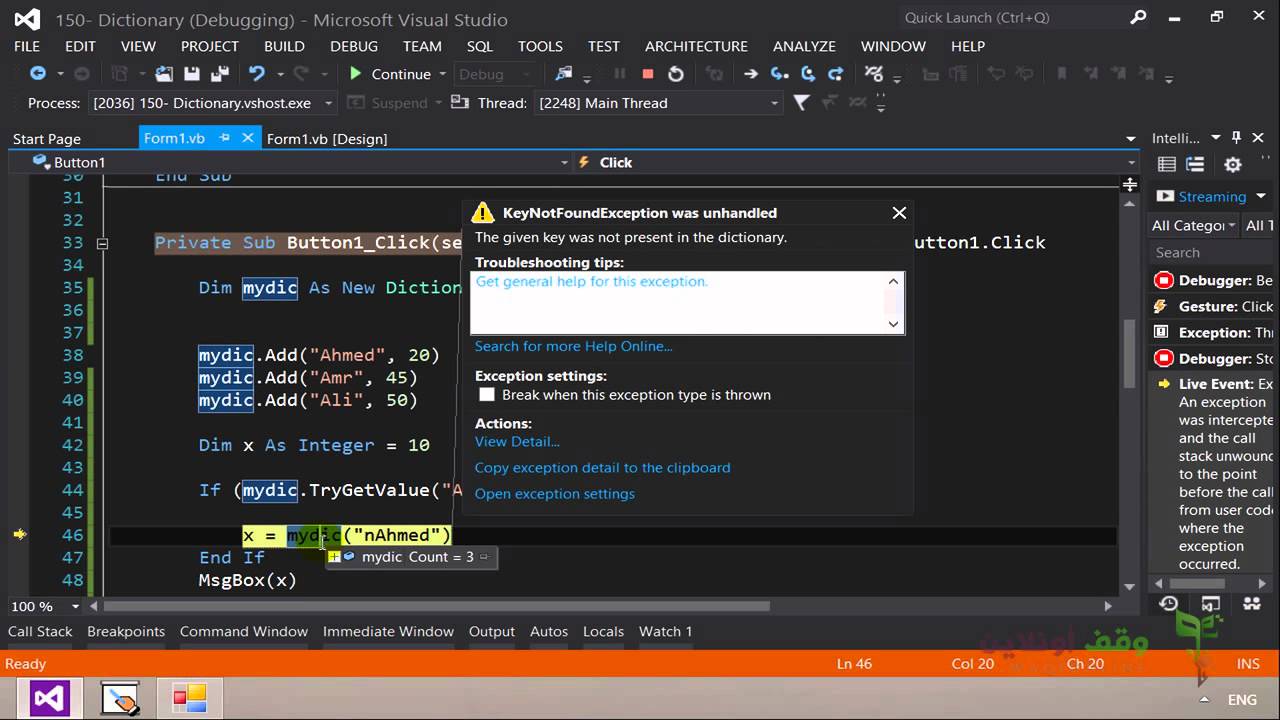The height and width of the screenshot is (720, 1280).
Task: Close the KeyNotFoundException popup
Action: tap(899, 212)
